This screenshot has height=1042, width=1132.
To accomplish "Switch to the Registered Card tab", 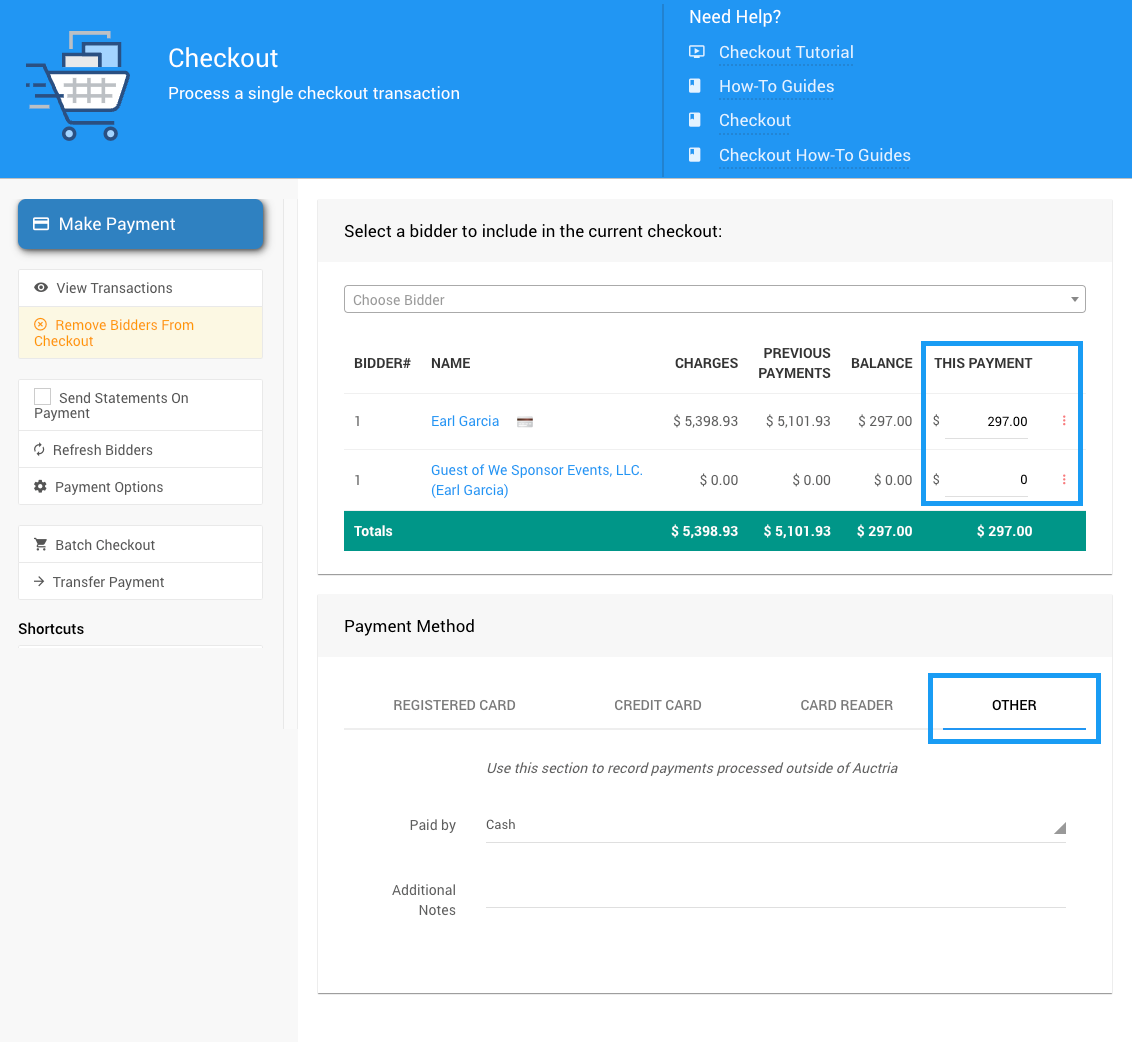I will point(454,705).
